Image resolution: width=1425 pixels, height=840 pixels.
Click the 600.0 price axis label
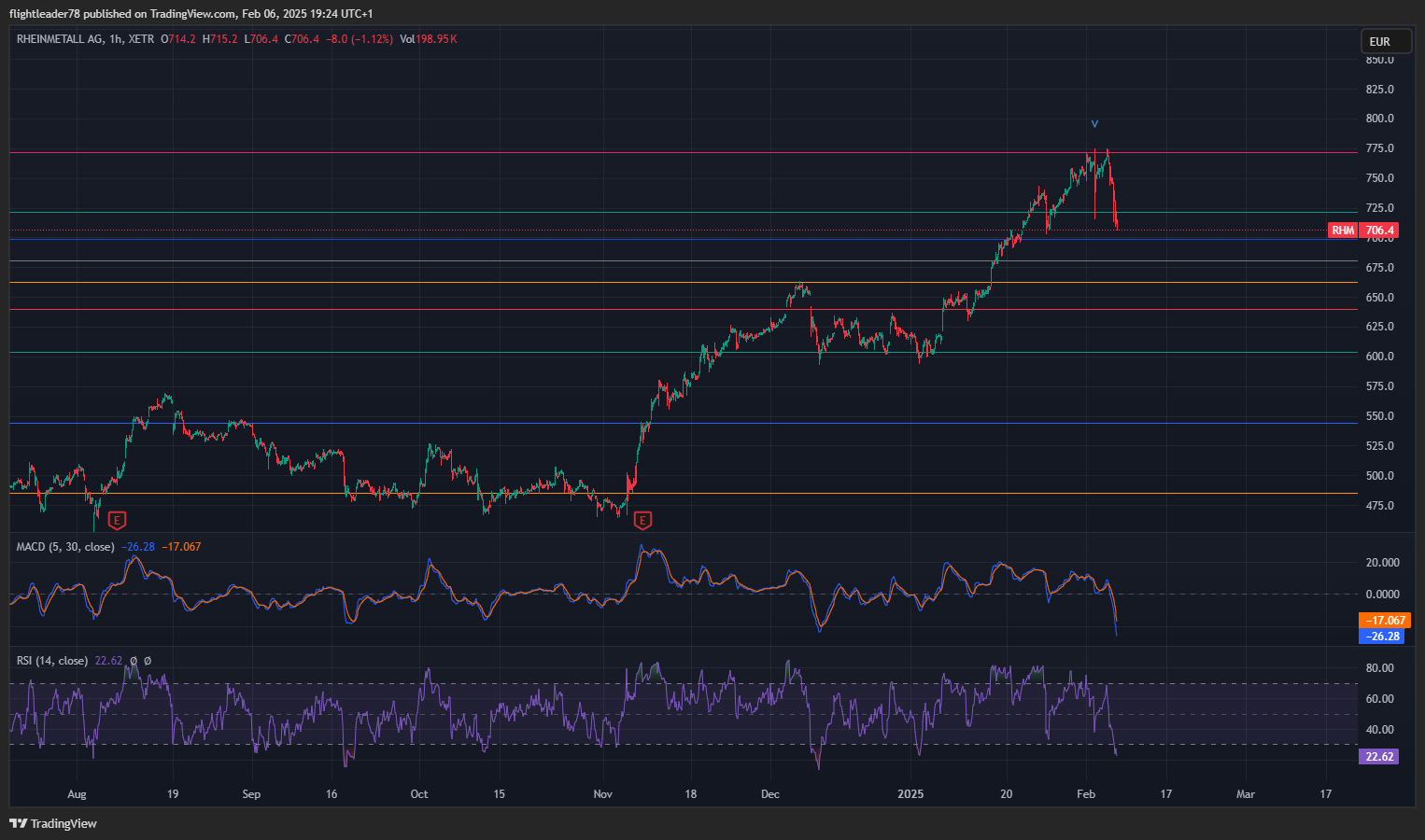click(1379, 357)
